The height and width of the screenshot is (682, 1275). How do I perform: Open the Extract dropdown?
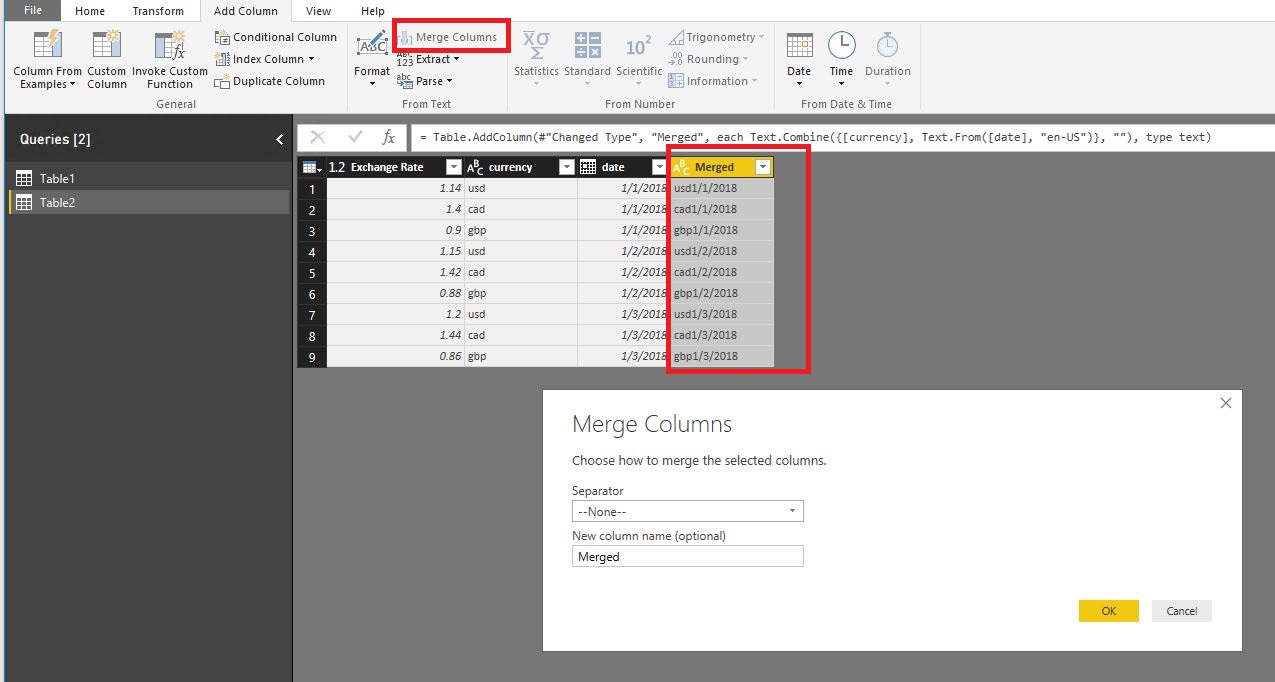(428, 59)
